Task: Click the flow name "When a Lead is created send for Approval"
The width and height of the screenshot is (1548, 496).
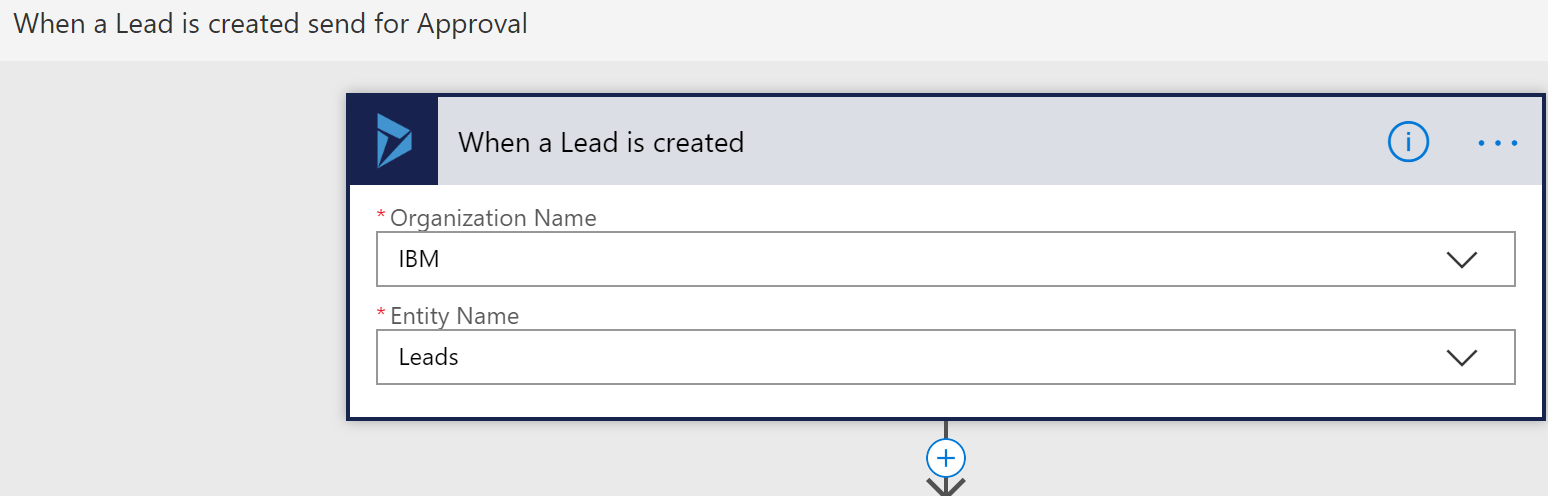Action: pos(270,24)
